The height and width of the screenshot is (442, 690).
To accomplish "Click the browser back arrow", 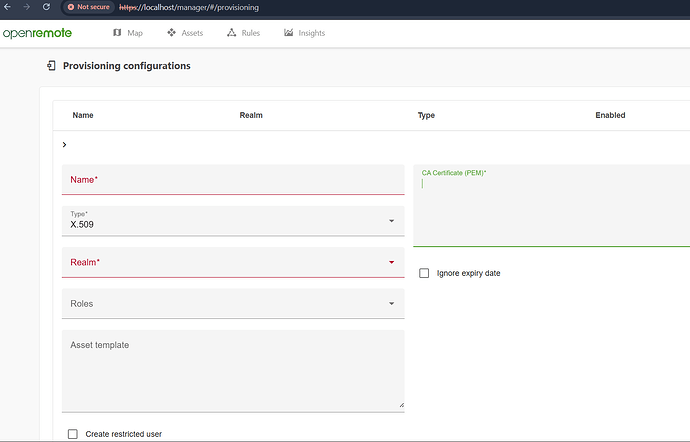I will [9, 7].
